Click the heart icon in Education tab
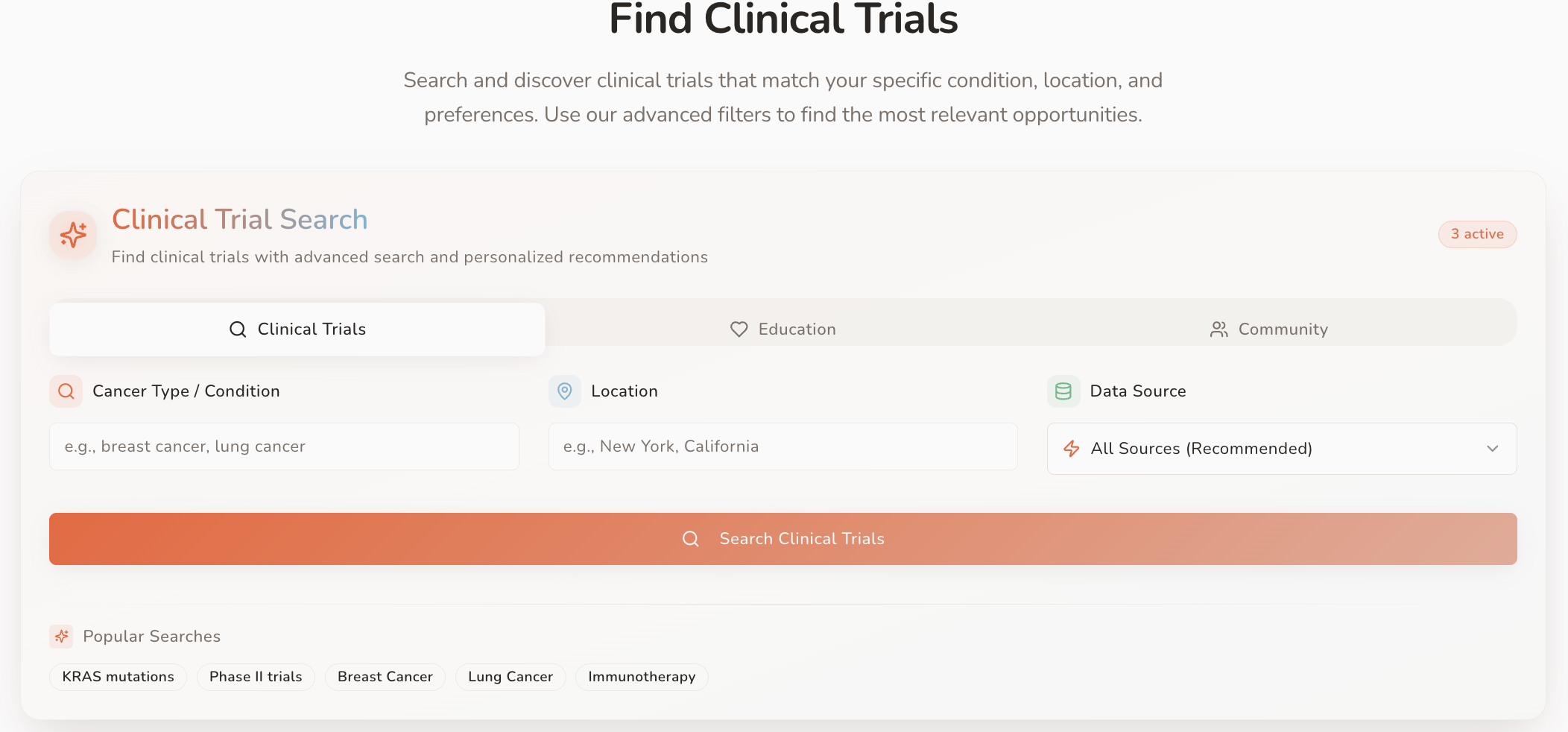This screenshot has height=732, width=1568. pyautogui.click(x=739, y=329)
